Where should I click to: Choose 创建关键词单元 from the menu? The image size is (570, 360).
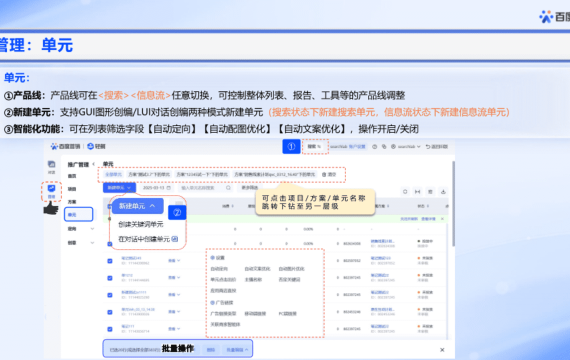141,224
